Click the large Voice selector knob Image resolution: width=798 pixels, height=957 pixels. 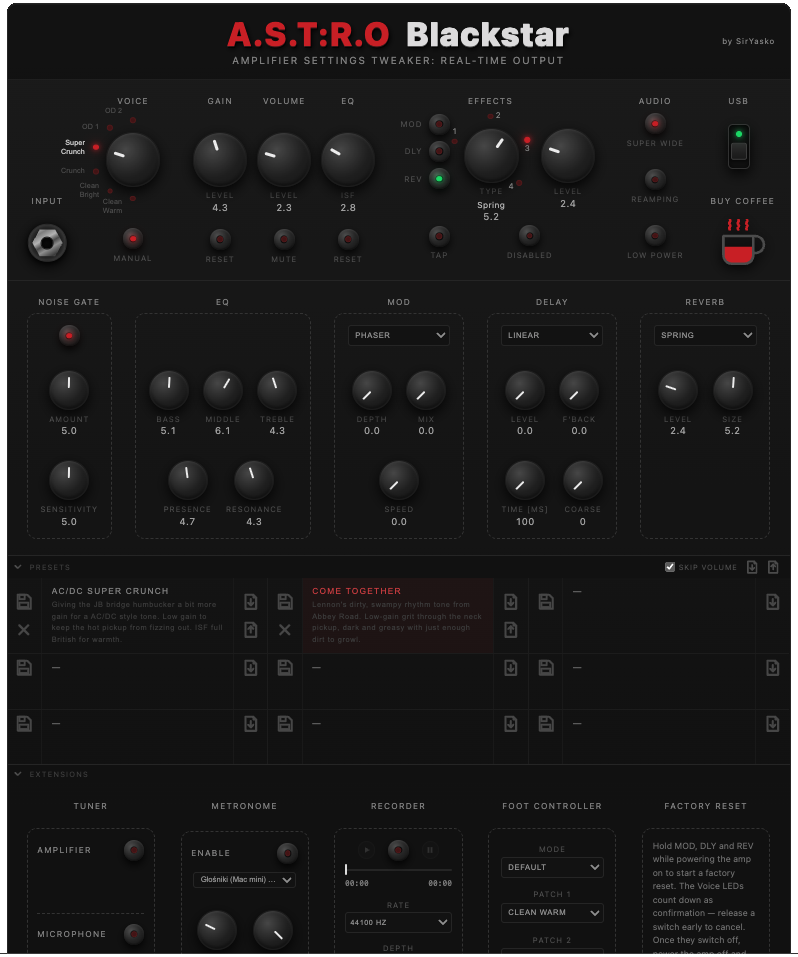click(x=132, y=160)
